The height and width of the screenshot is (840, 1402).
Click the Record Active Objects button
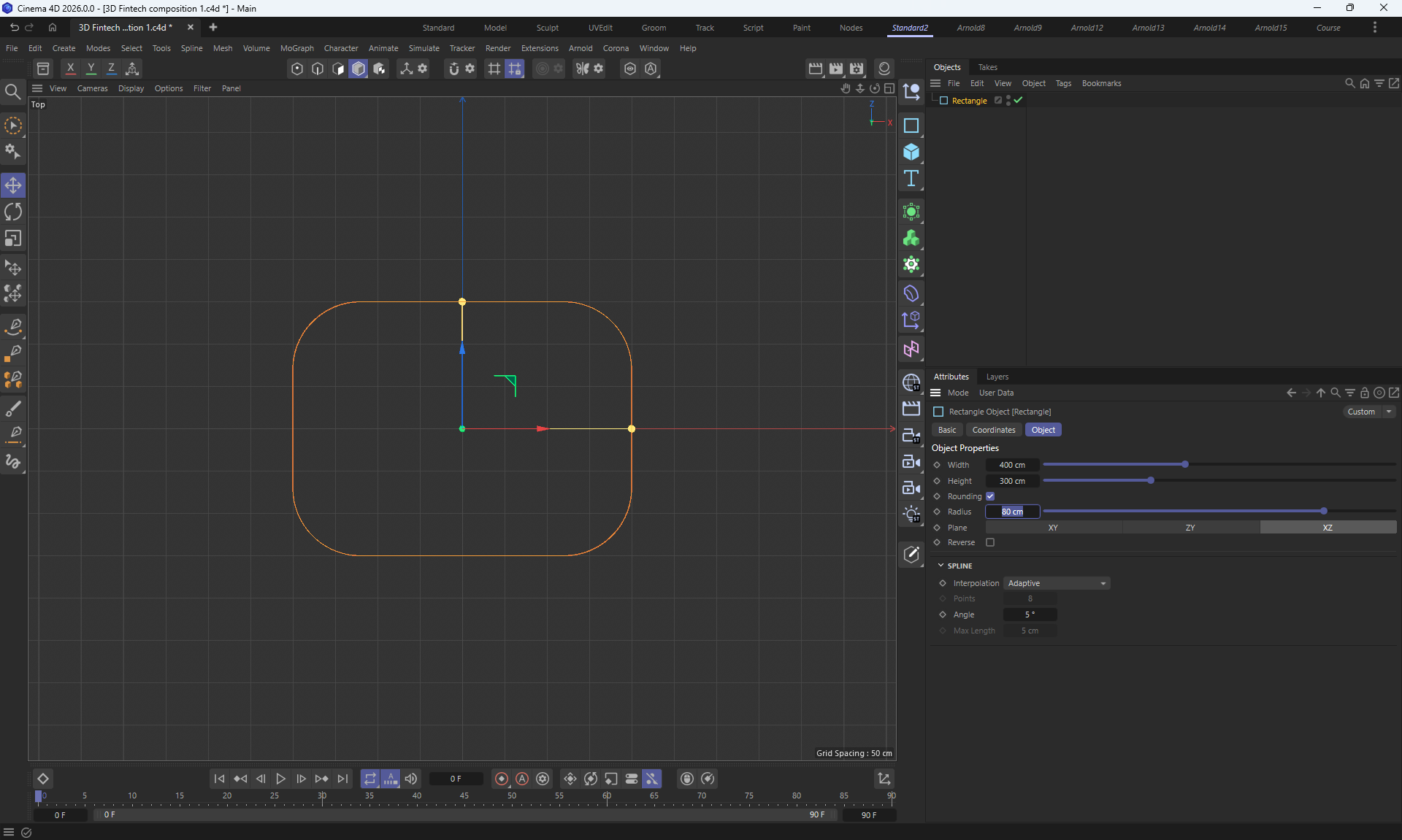501,779
